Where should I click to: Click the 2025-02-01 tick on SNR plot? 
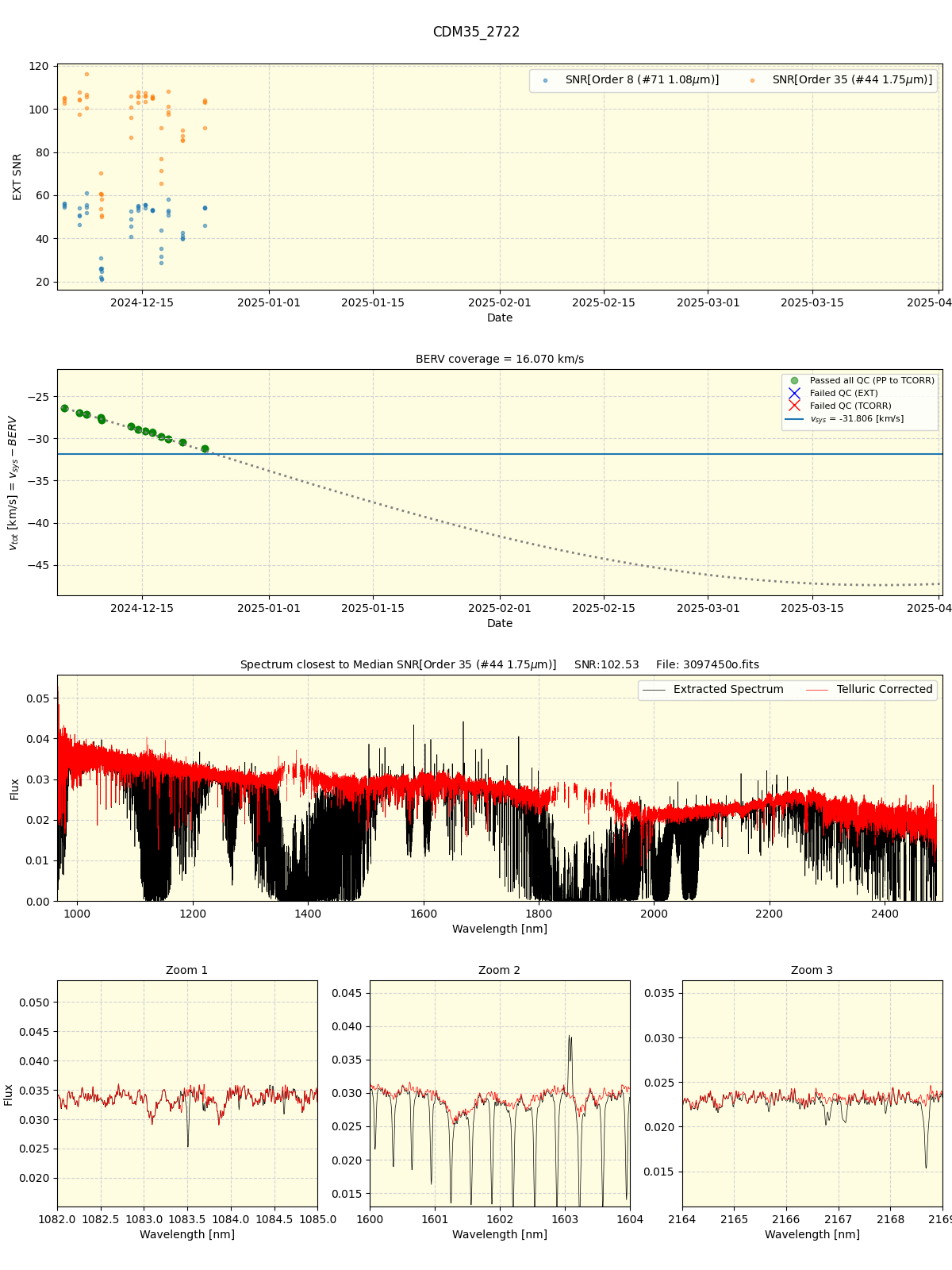click(500, 302)
